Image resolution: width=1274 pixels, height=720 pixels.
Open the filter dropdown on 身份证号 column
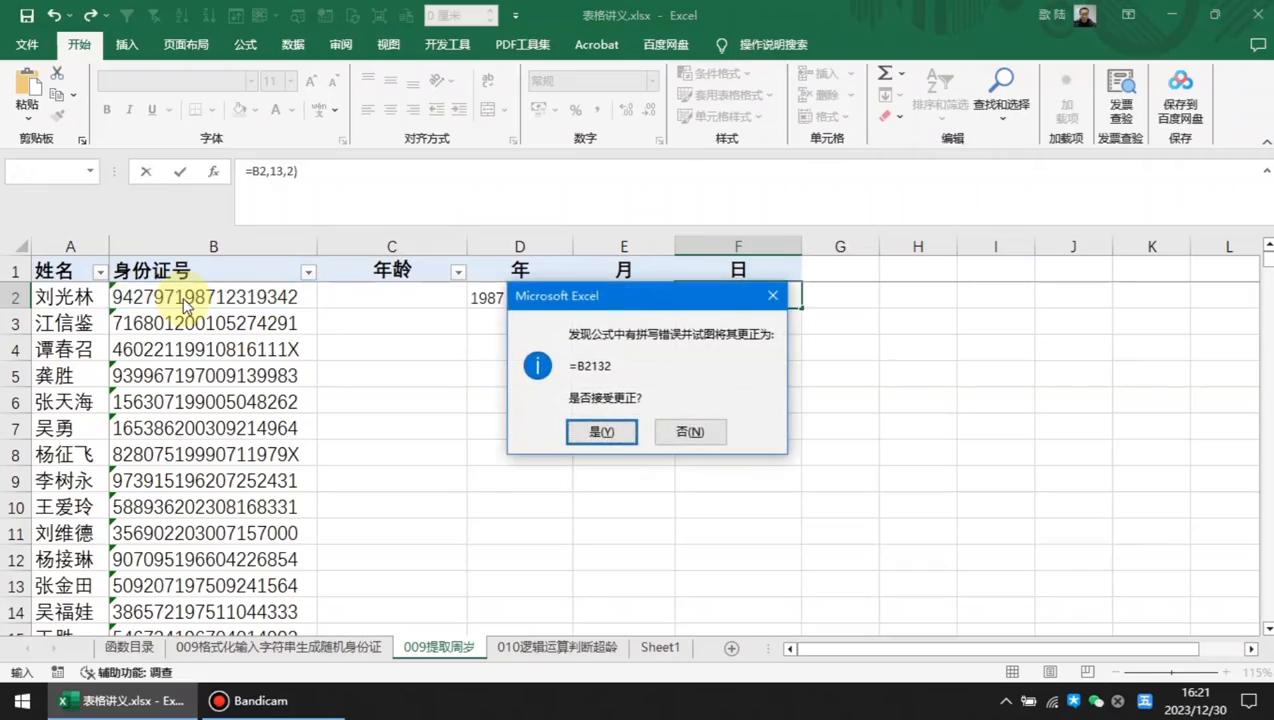pyautogui.click(x=308, y=271)
